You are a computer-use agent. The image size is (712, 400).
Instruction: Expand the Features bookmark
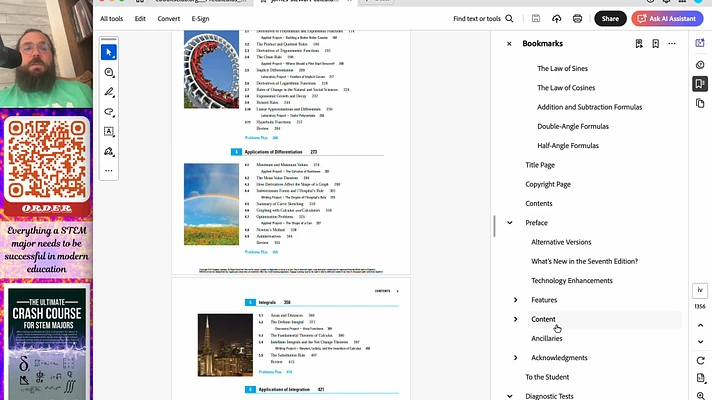[x=515, y=300]
